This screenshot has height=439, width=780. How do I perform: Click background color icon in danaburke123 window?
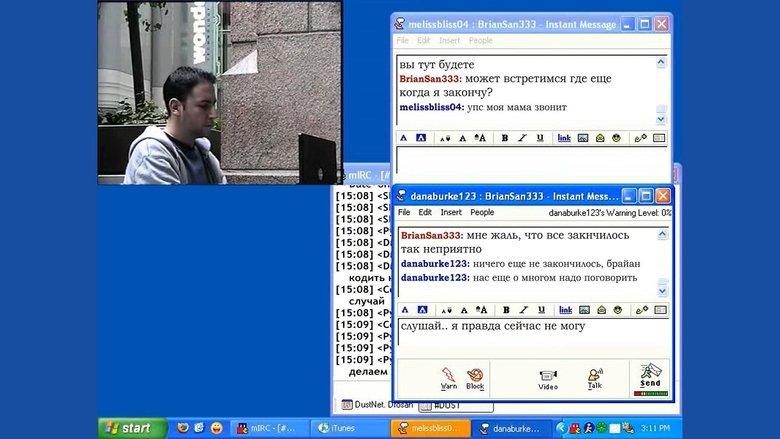(422, 310)
